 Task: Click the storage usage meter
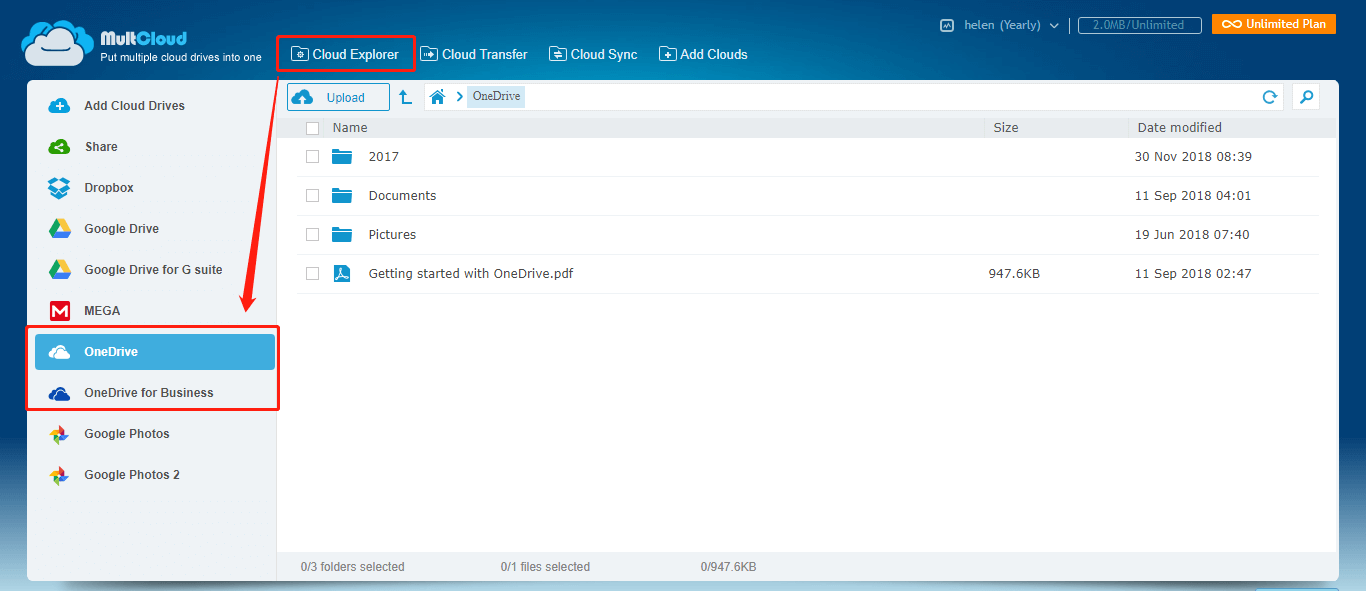coord(1139,25)
